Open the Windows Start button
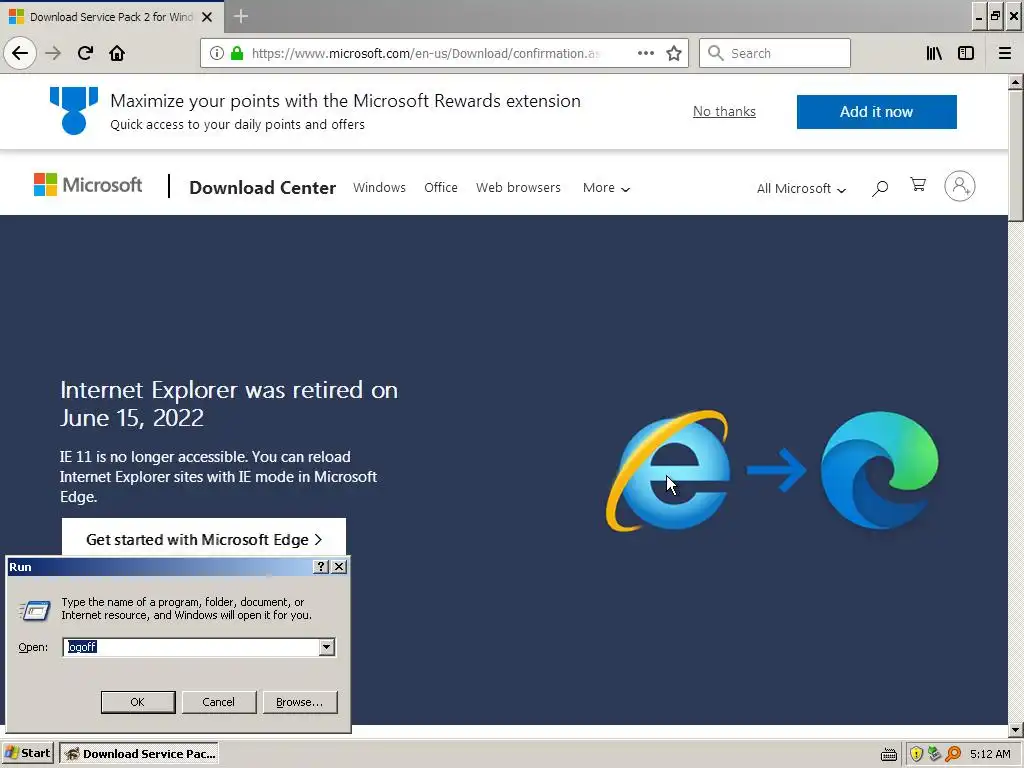This screenshot has height=768, width=1024. [x=28, y=753]
